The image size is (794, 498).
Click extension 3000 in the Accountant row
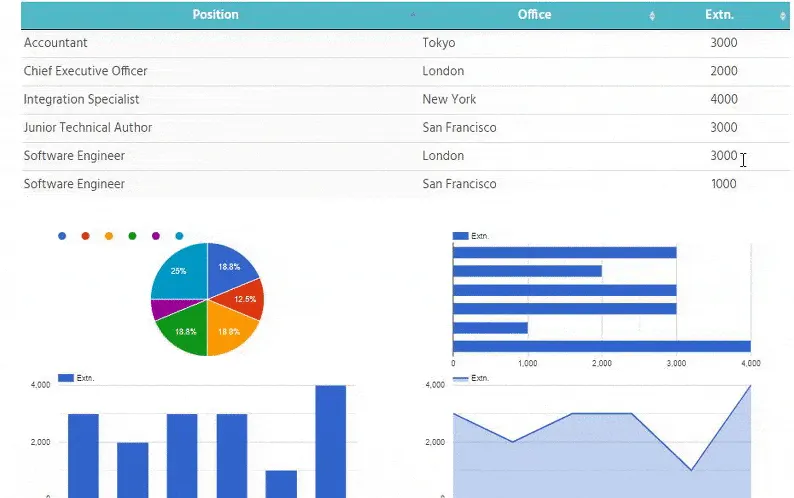[724, 43]
